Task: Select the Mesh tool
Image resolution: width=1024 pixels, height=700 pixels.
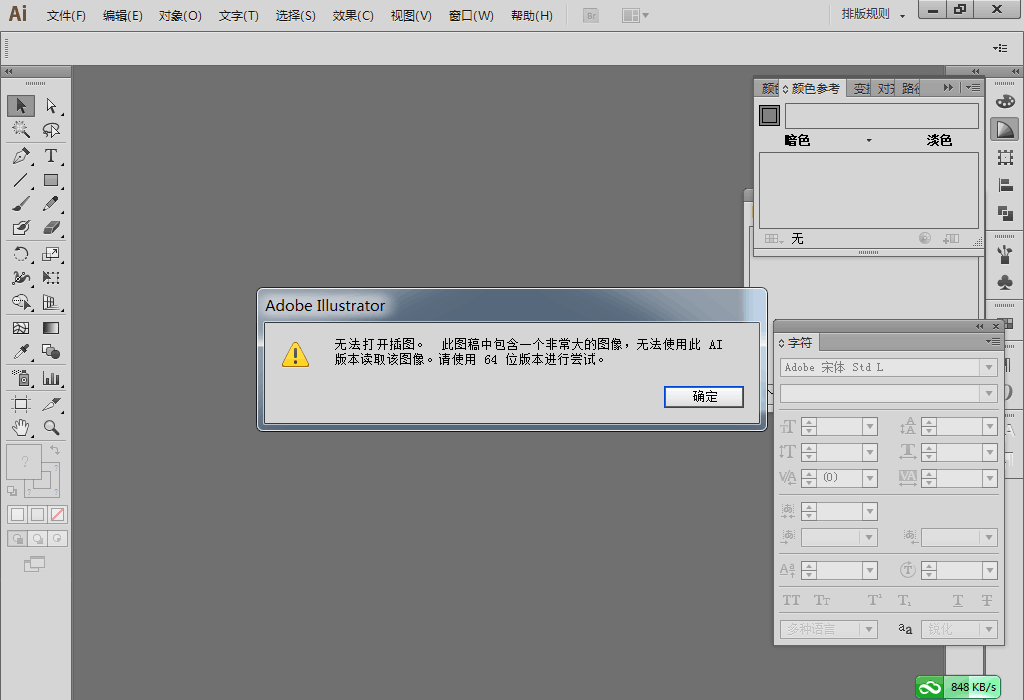Action: tap(21, 328)
